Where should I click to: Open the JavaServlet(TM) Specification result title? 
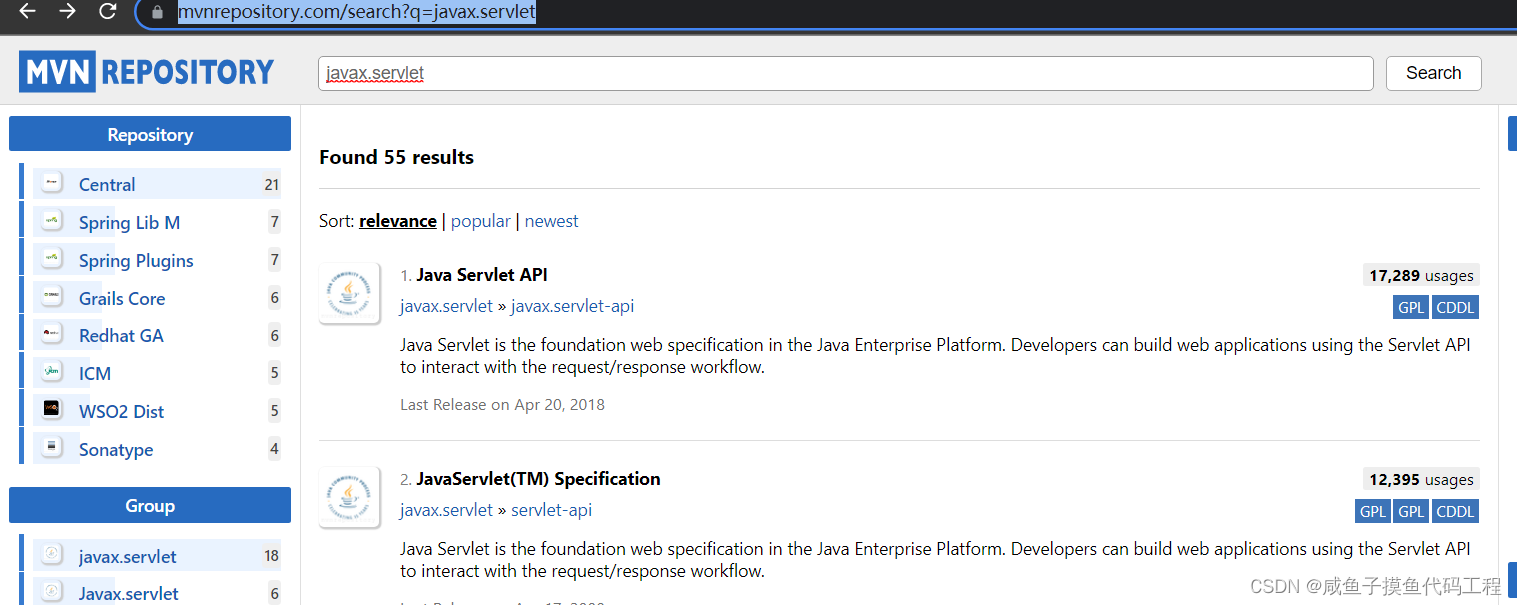(x=539, y=479)
